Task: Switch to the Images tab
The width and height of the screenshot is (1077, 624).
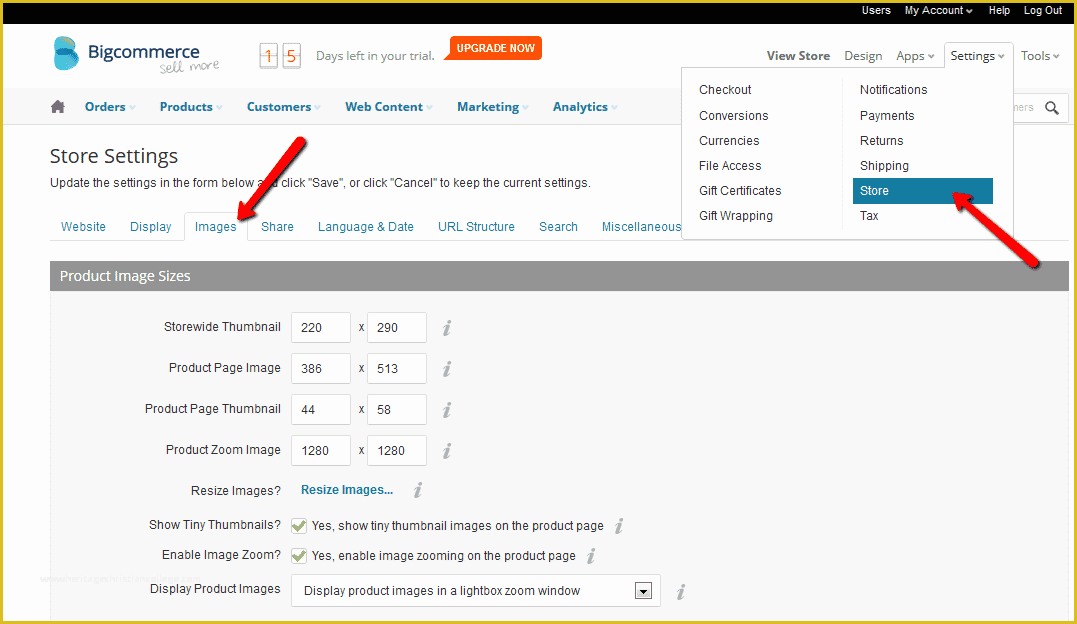Action: tap(215, 227)
